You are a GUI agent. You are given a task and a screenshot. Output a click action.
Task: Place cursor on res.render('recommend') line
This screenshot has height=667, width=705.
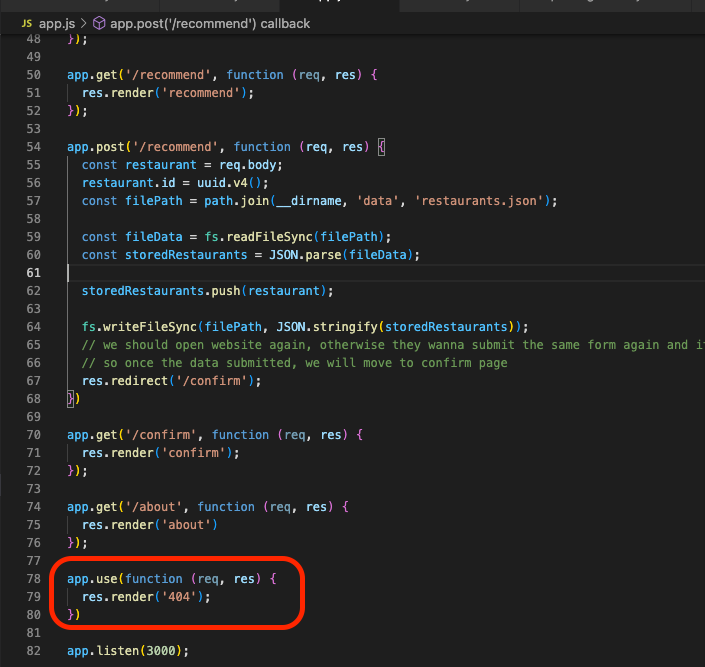tap(168, 93)
